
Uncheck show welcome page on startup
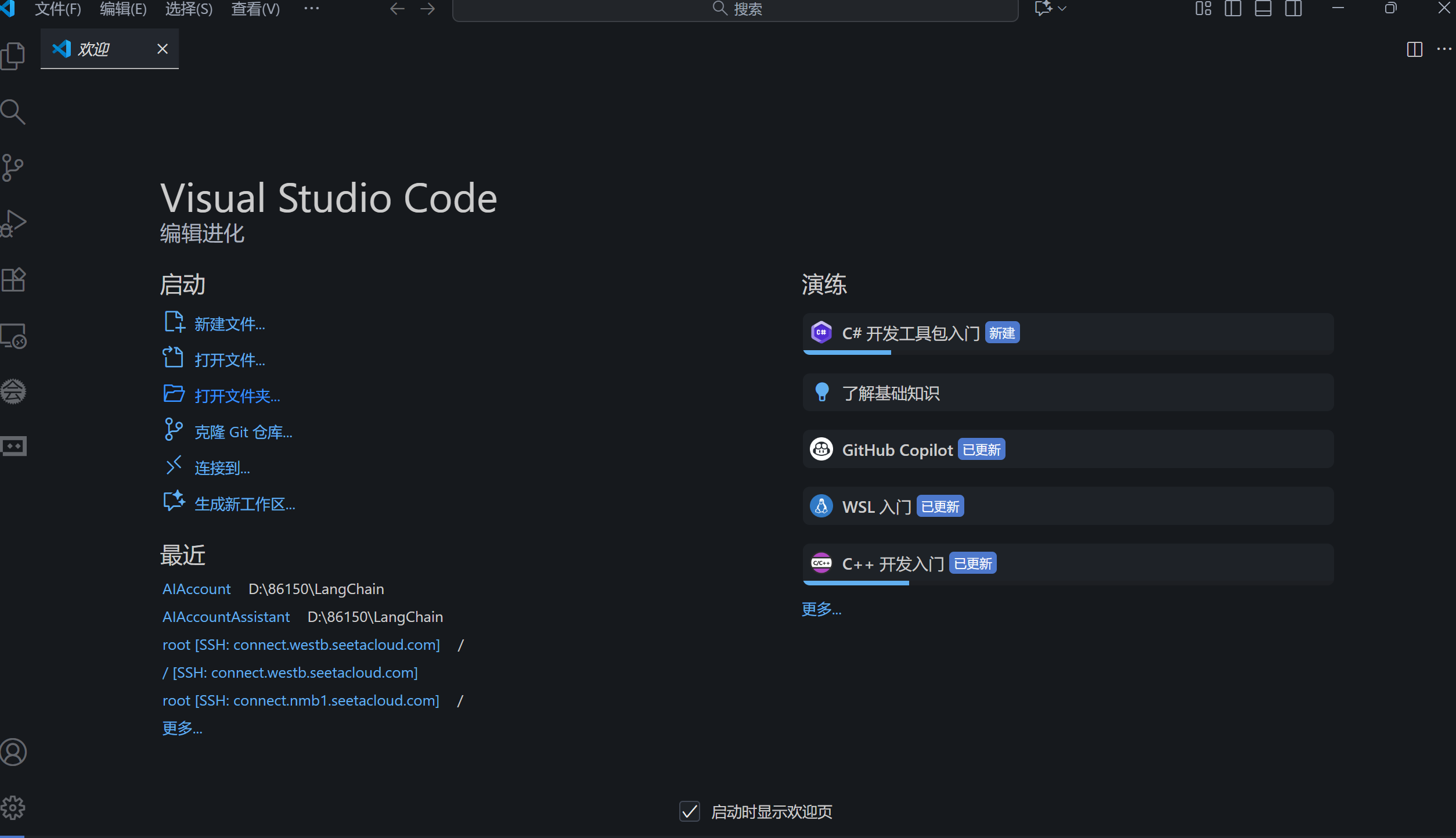(690, 811)
